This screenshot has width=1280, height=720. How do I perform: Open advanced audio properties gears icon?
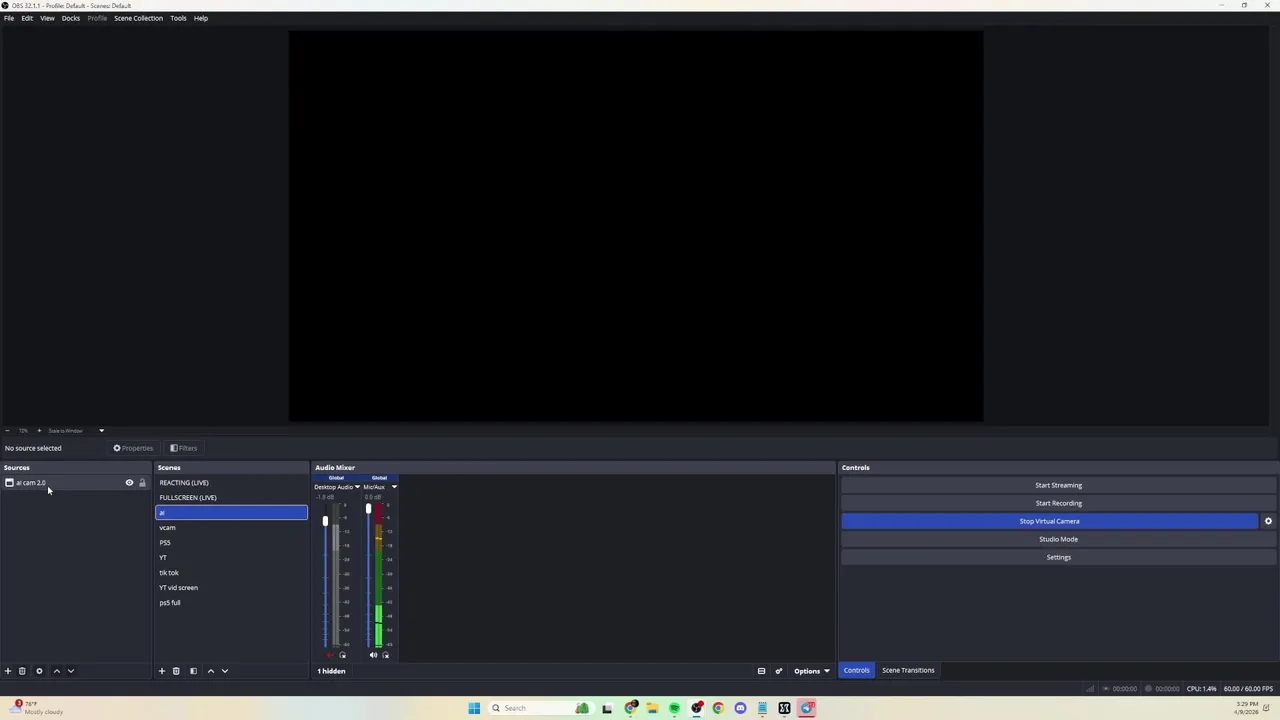(x=778, y=671)
